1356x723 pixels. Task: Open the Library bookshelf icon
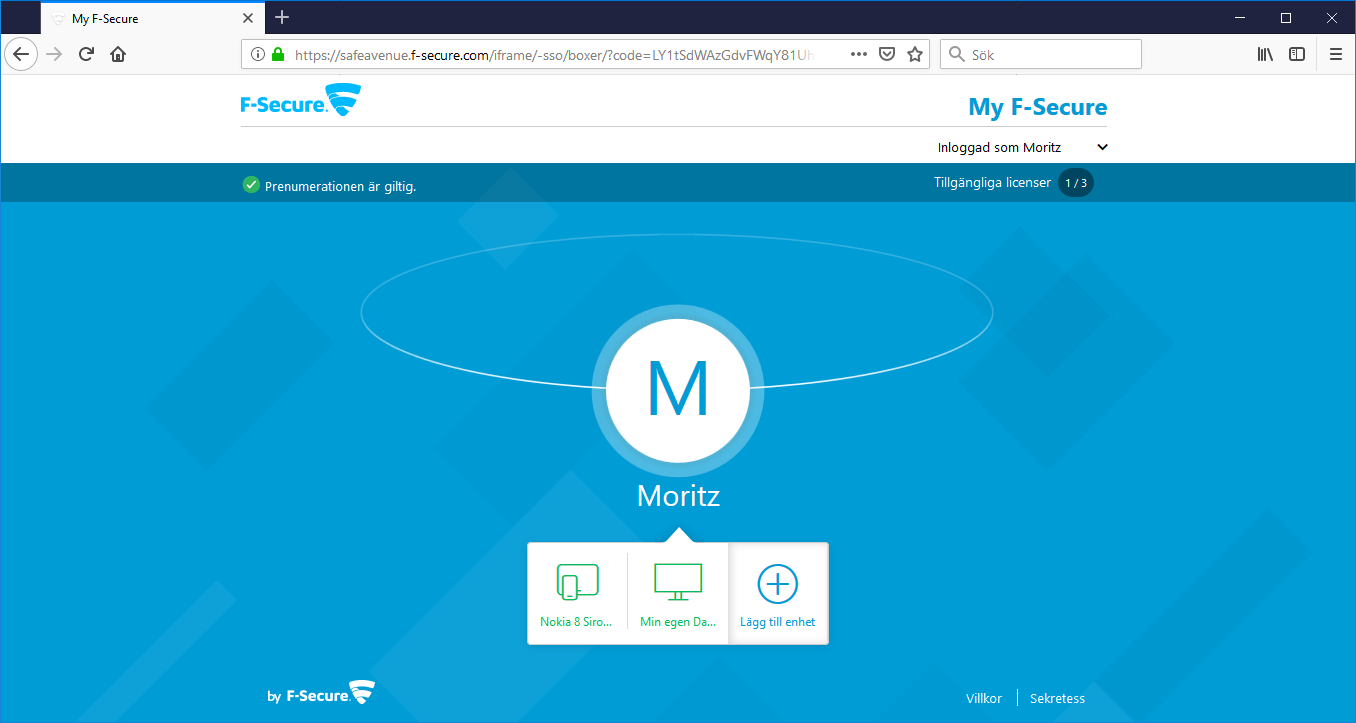point(1265,54)
